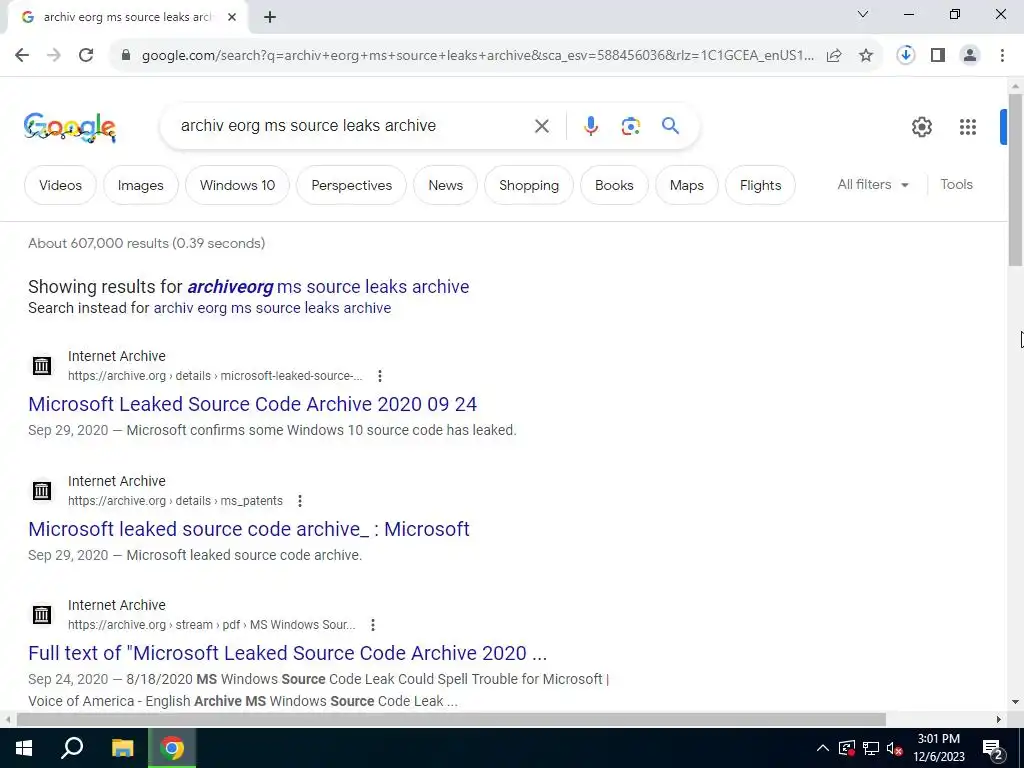Viewport: 1024px width, 768px height.
Task: Open Windows taskbar search
Action: point(72,748)
